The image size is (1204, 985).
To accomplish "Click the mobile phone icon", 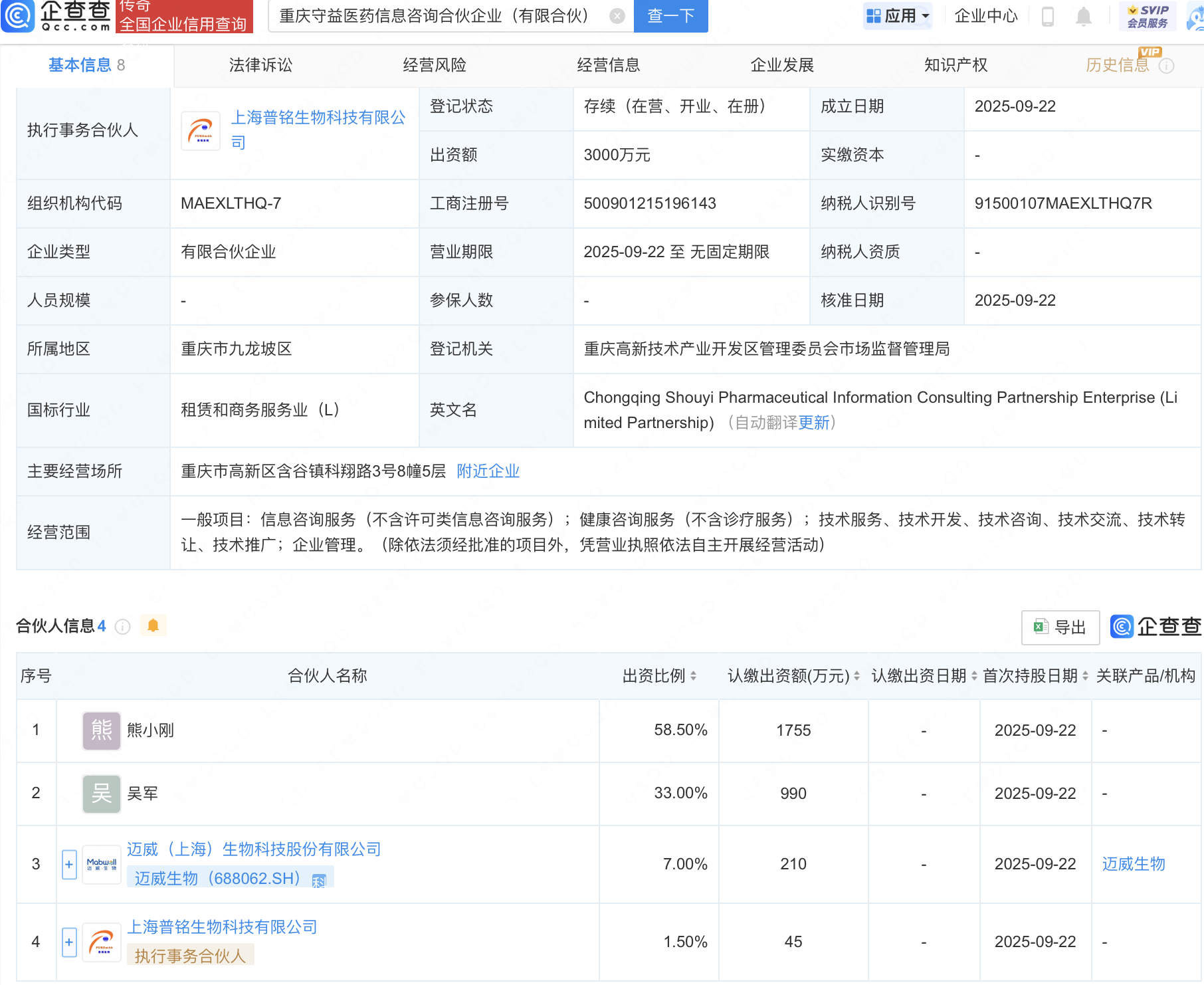I will [x=1048, y=16].
